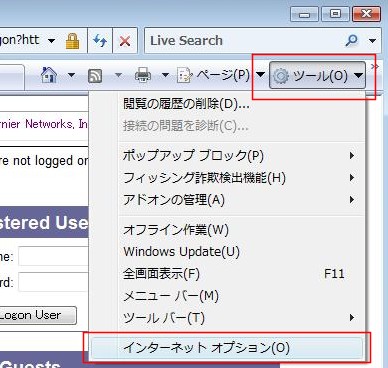Open the Home button dropdown arrow
Image resolution: width=388 pixels, height=368 pixels.
[x=71, y=75]
